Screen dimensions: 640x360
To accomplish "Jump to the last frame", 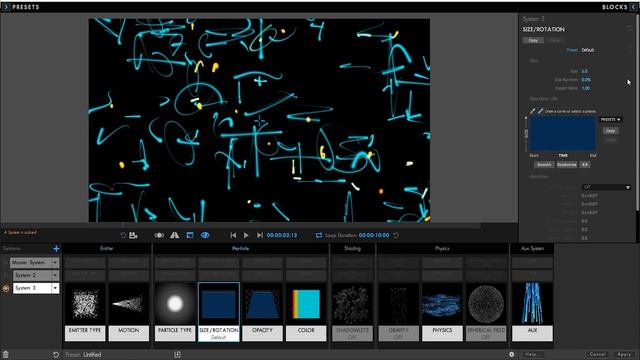I will (260, 235).
